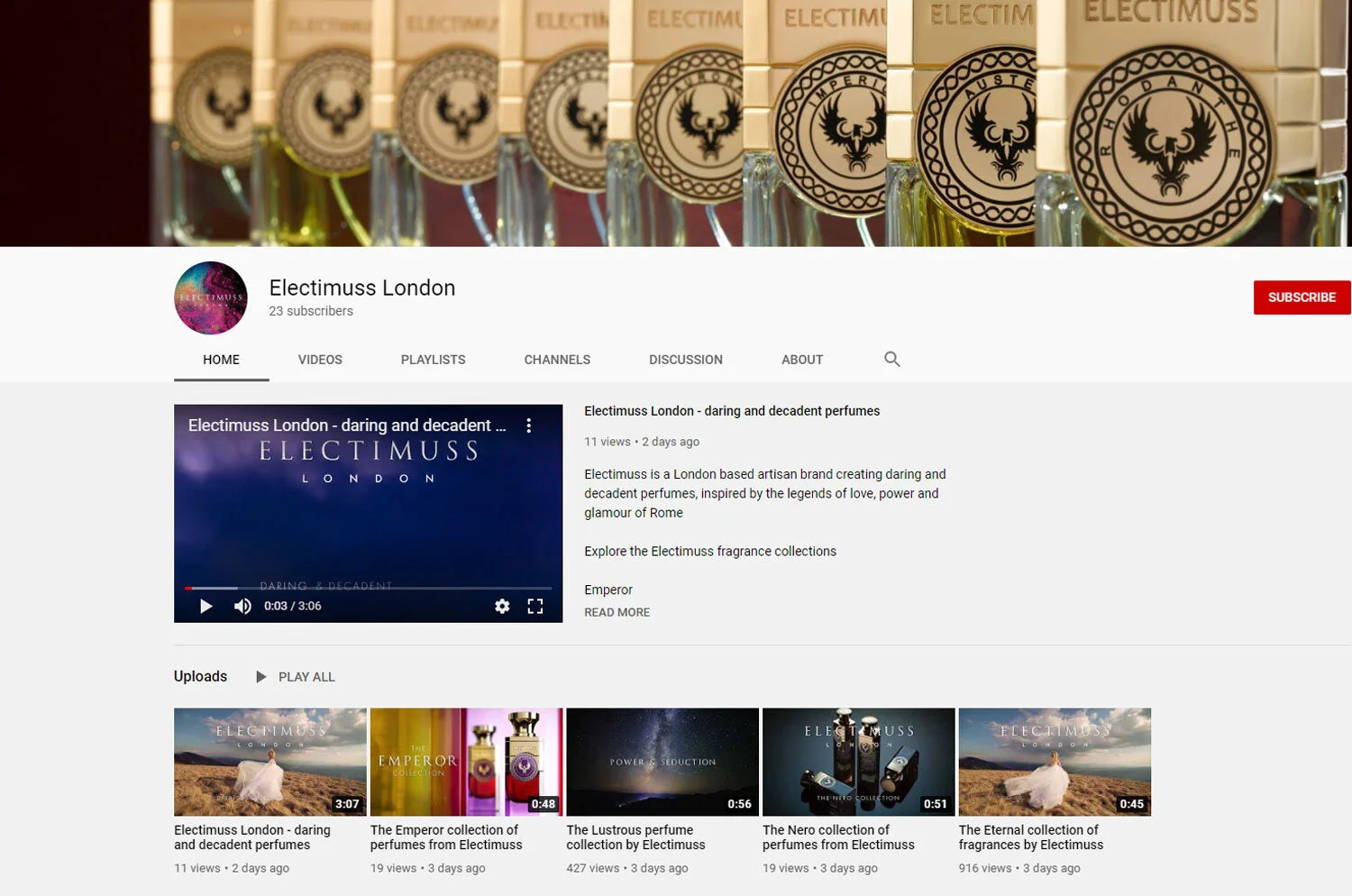Open the Channels tab
The image size is (1352, 896).
click(x=557, y=360)
